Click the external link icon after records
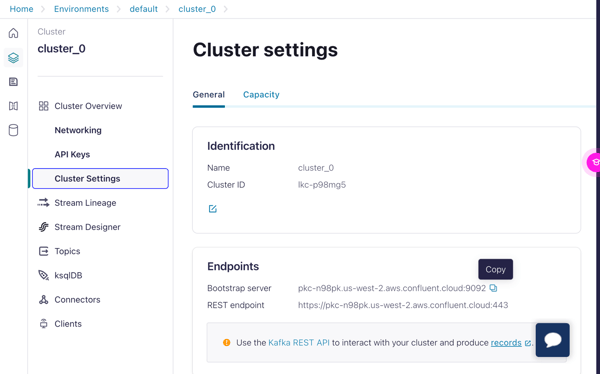The image size is (600, 374). pyautogui.click(x=528, y=343)
